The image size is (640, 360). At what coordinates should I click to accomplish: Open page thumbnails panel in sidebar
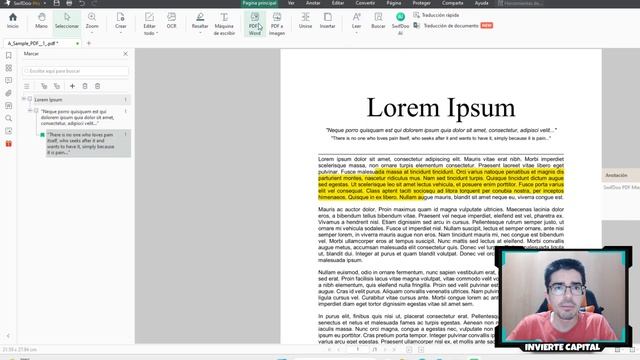coord(9,68)
